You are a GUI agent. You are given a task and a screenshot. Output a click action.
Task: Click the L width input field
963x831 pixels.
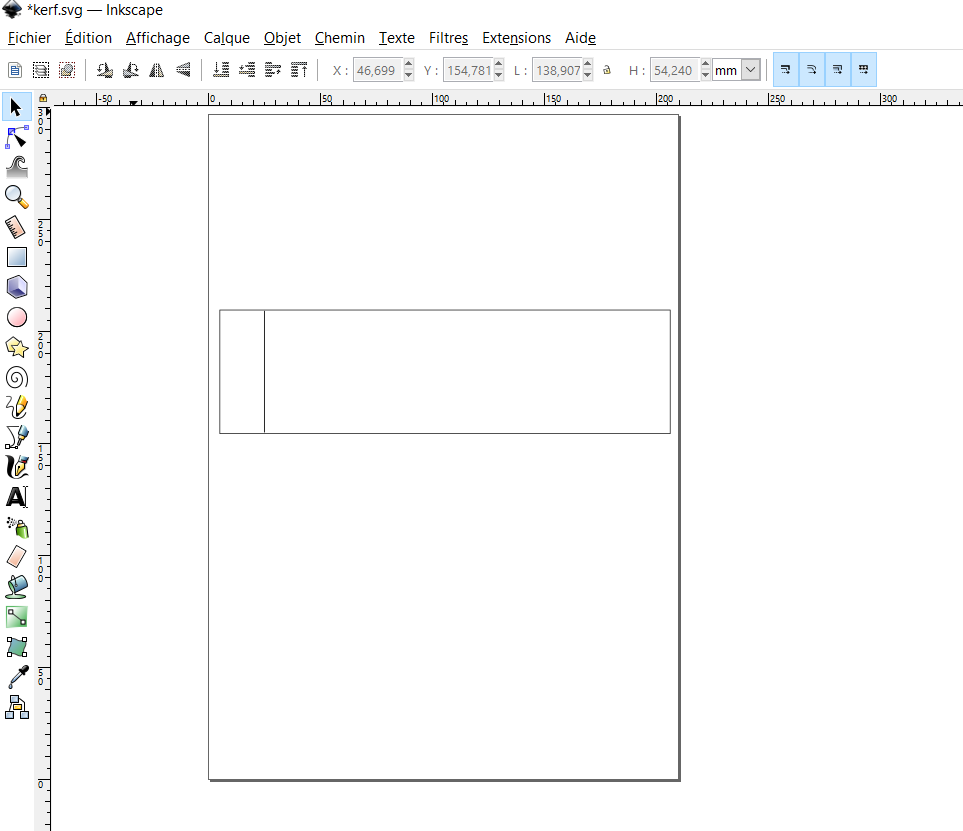click(x=557, y=70)
